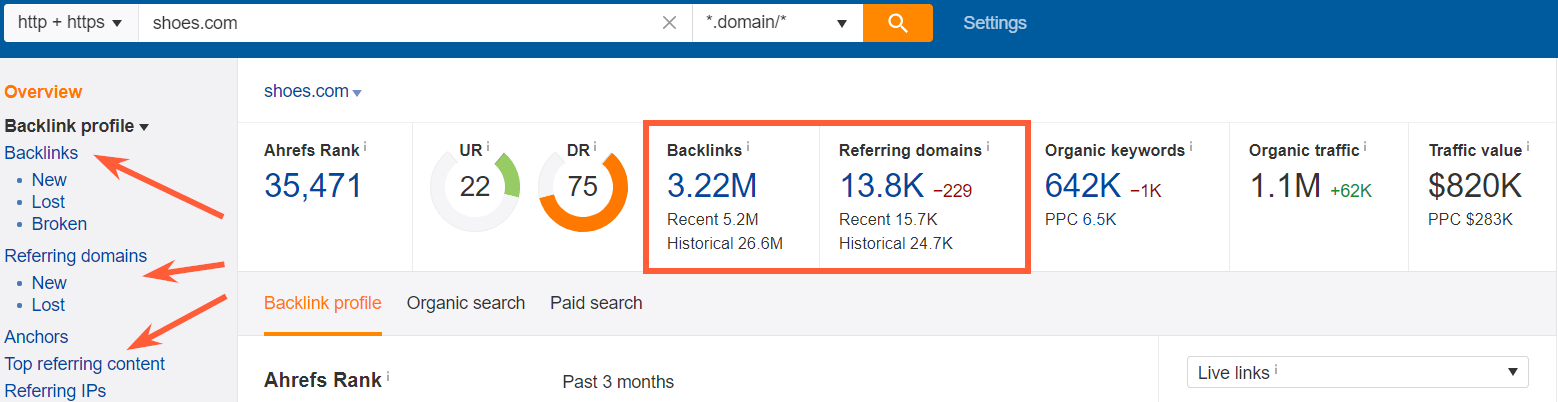This screenshot has width=1558, height=402.
Task: Click the DR 75 gauge
Action: click(x=582, y=187)
